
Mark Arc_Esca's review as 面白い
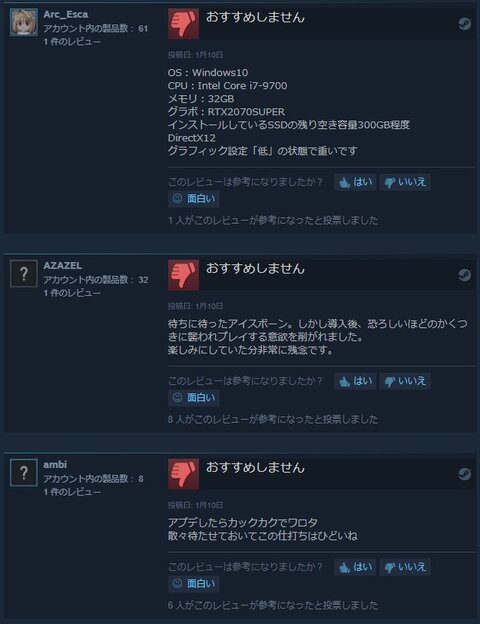(194, 199)
